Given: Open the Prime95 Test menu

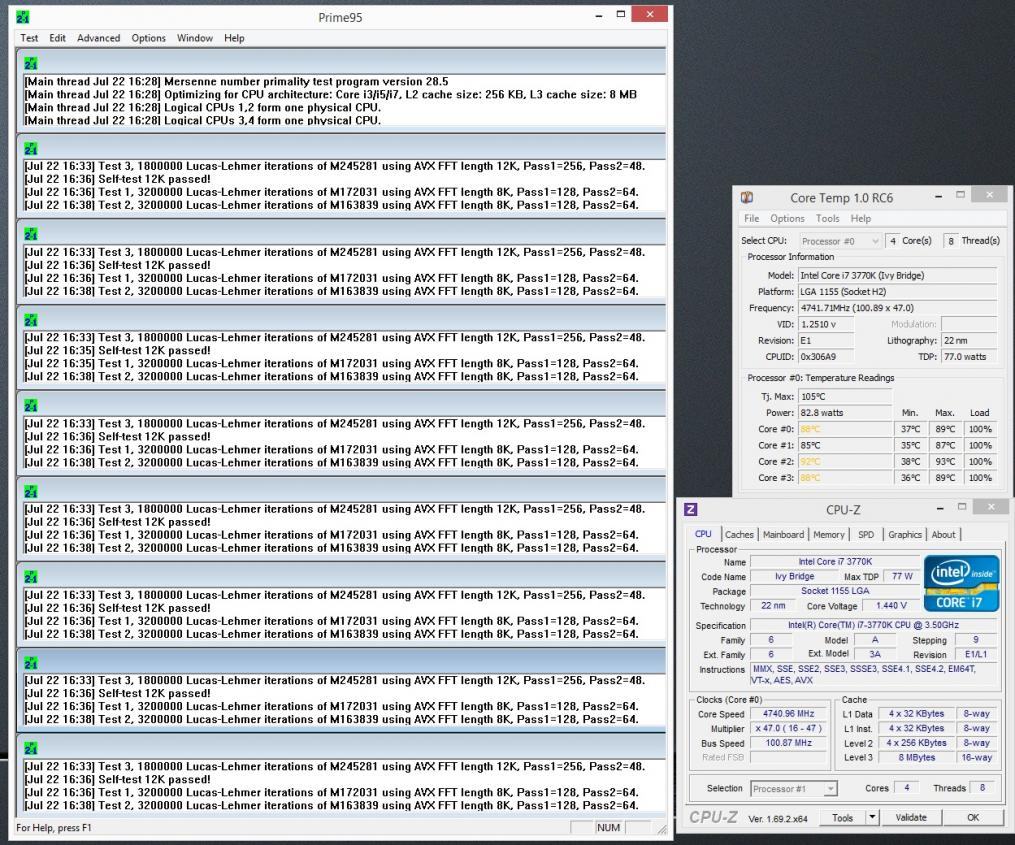Looking at the screenshot, I should tap(29, 38).
